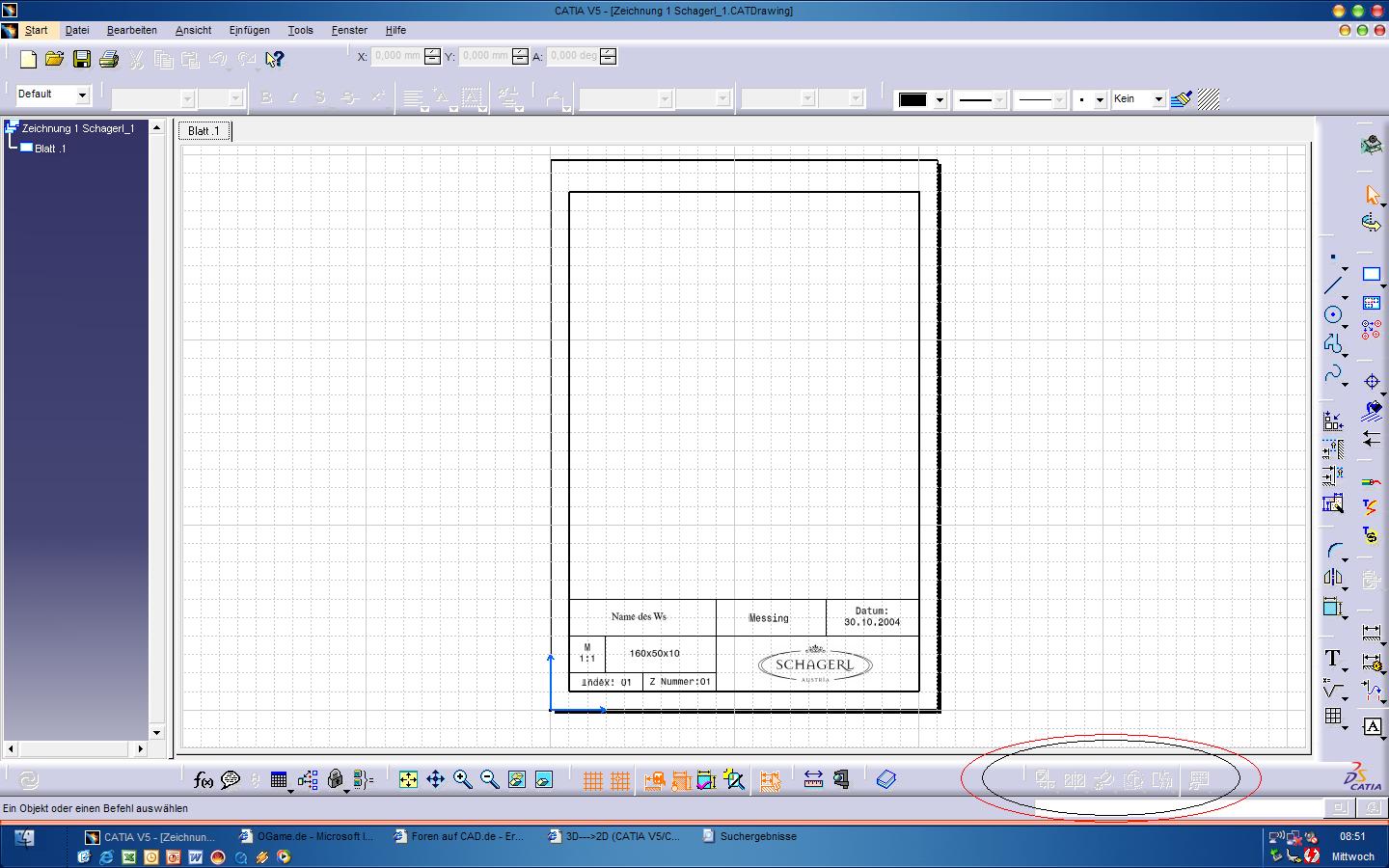The image size is (1389, 868).
Task: Click the Area Fill hatch icon
Action: tap(1208, 99)
